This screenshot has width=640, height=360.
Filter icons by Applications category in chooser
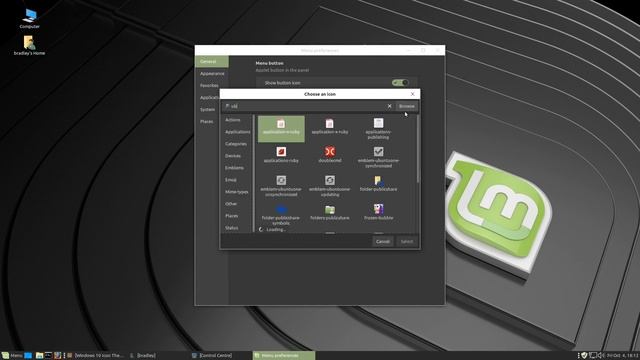[237, 132]
